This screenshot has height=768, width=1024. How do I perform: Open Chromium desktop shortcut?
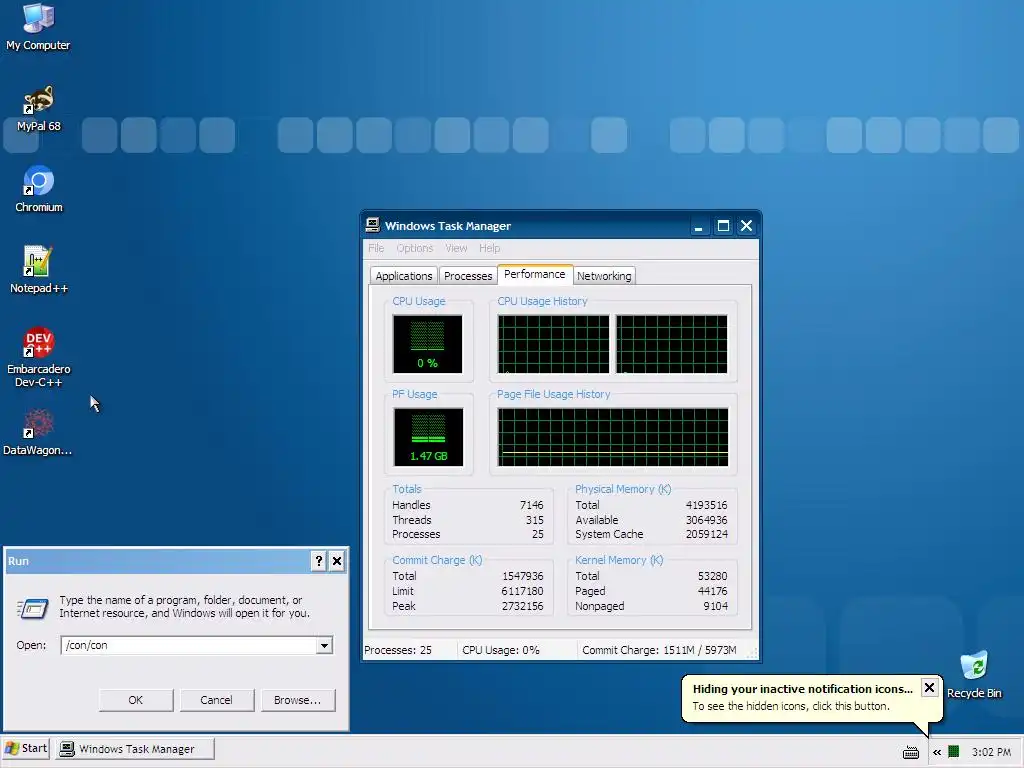pos(38,189)
